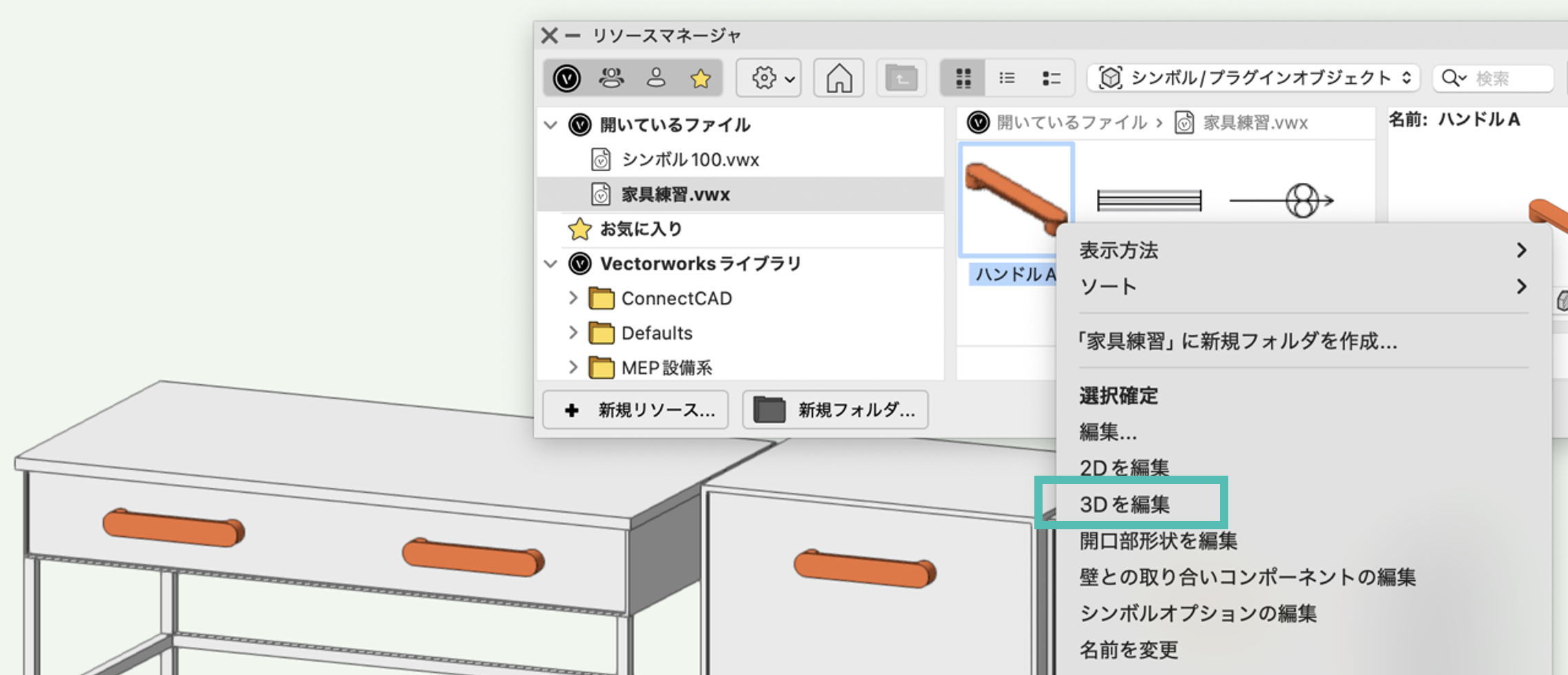
Task: Expand the ConnectCAD folder
Action: click(x=573, y=298)
